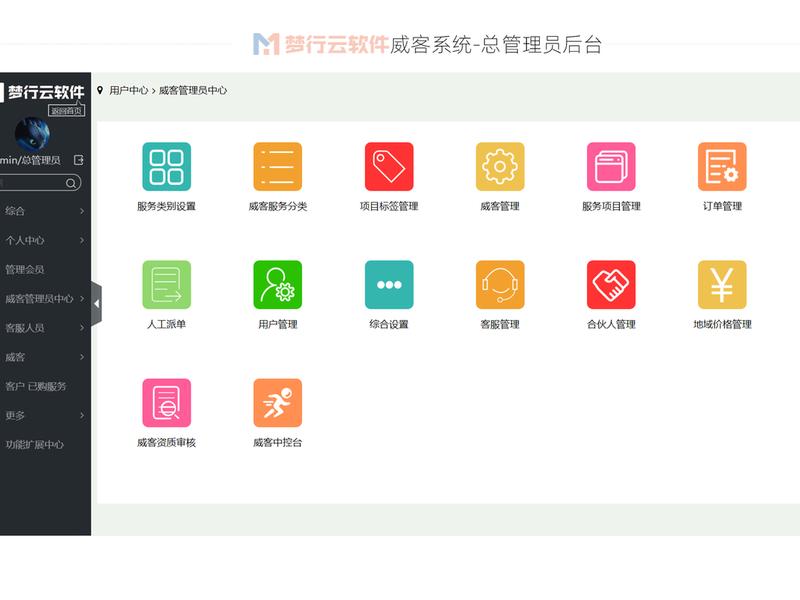800x600 pixels.
Task: Click 返回首页 button under logo
Action: (x=66, y=110)
